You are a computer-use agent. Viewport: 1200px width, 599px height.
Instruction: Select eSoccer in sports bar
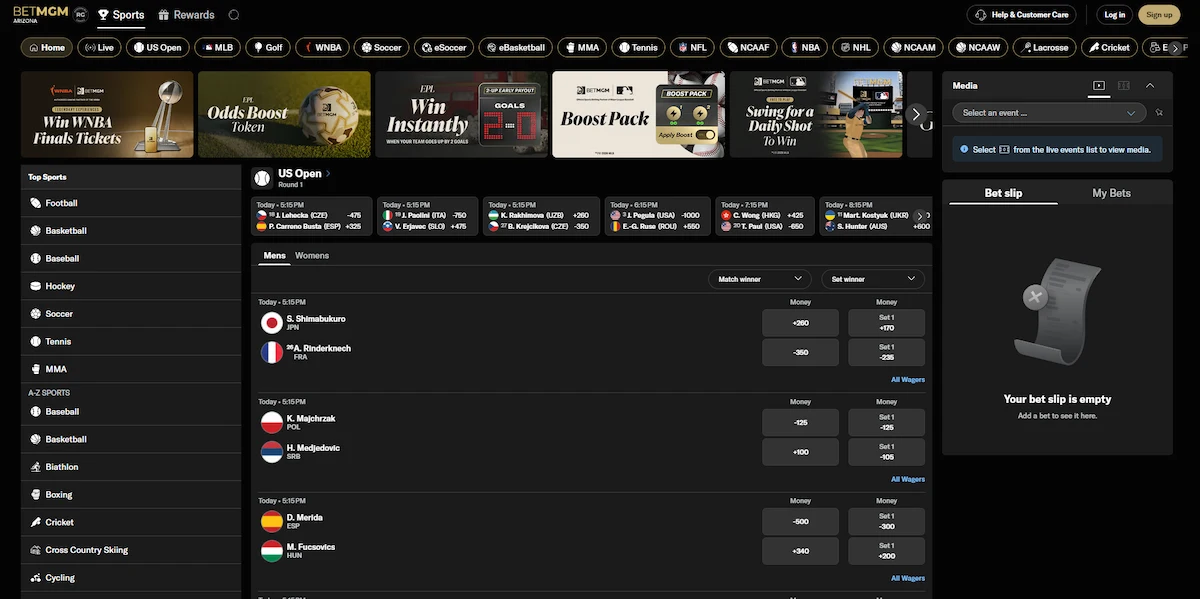click(x=443, y=47)
